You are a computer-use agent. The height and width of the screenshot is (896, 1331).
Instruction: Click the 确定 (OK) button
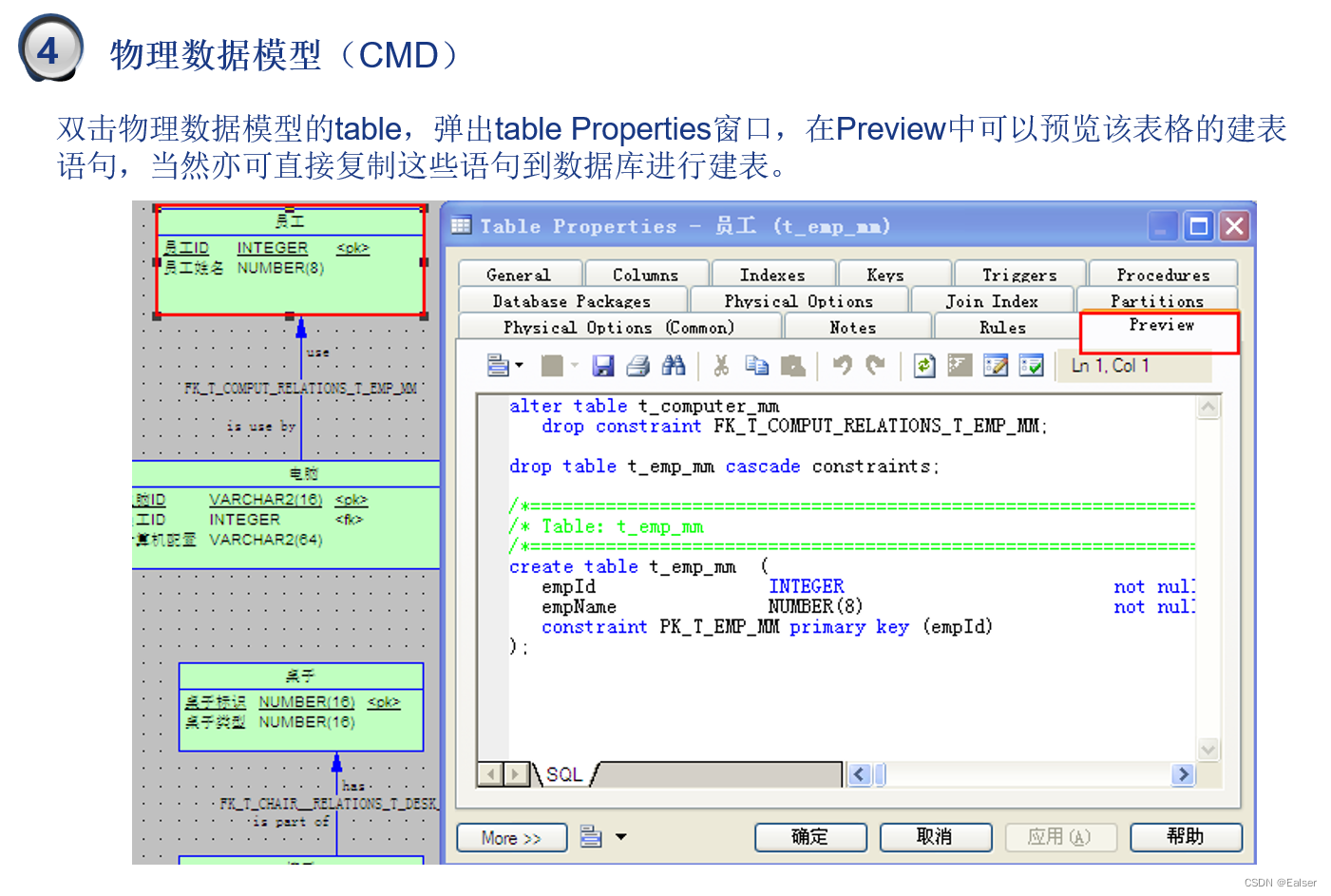pyautogui.click(x=810, y=837)
